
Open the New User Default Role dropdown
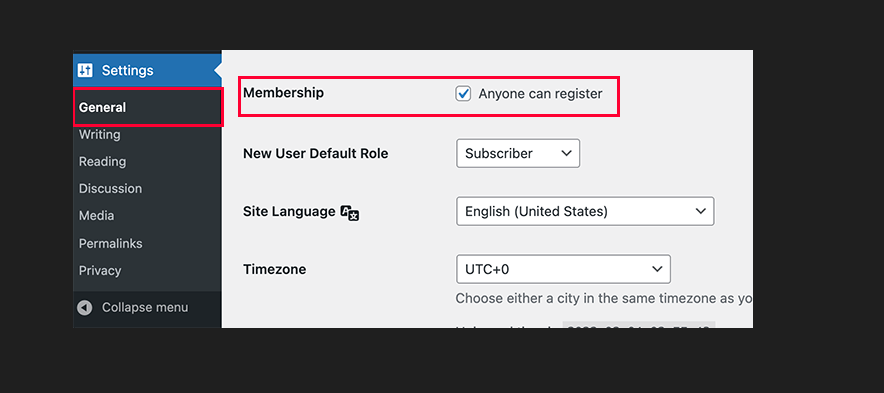coord(518,153)
